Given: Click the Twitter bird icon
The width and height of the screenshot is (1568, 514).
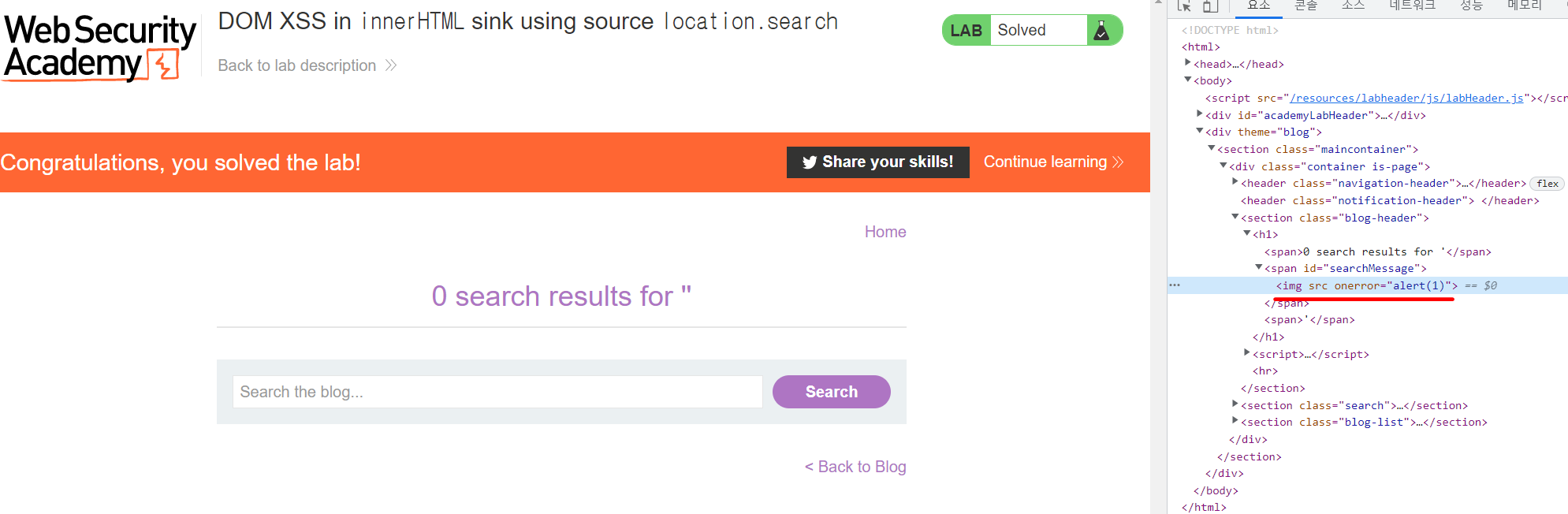Looking at the screenshot, I should (810, 162).
